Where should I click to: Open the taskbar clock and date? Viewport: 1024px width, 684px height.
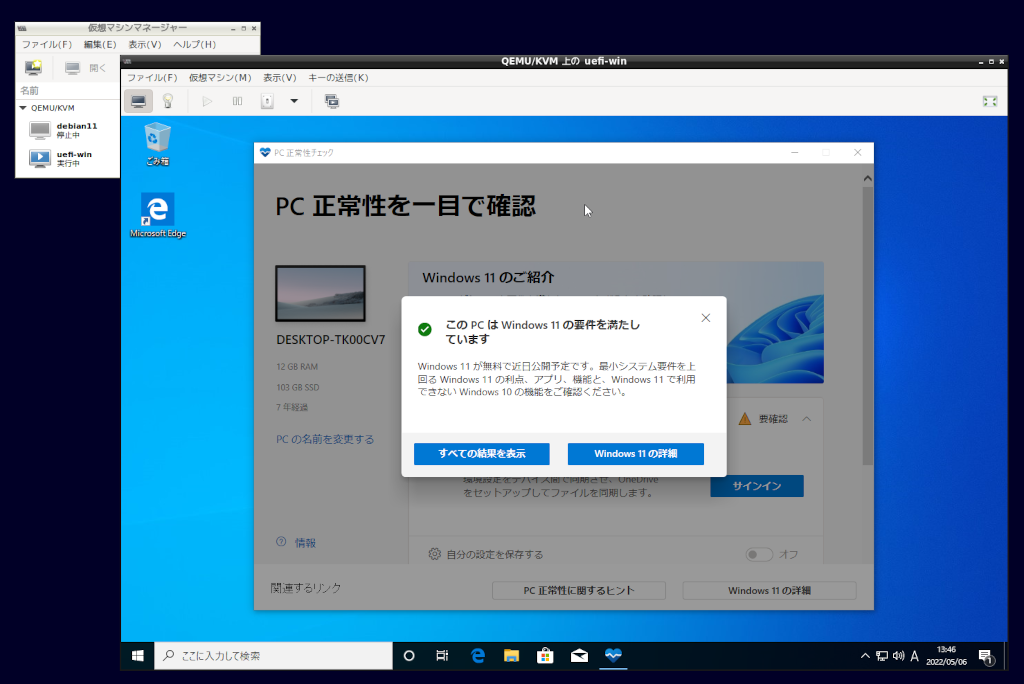pos(946,656)
